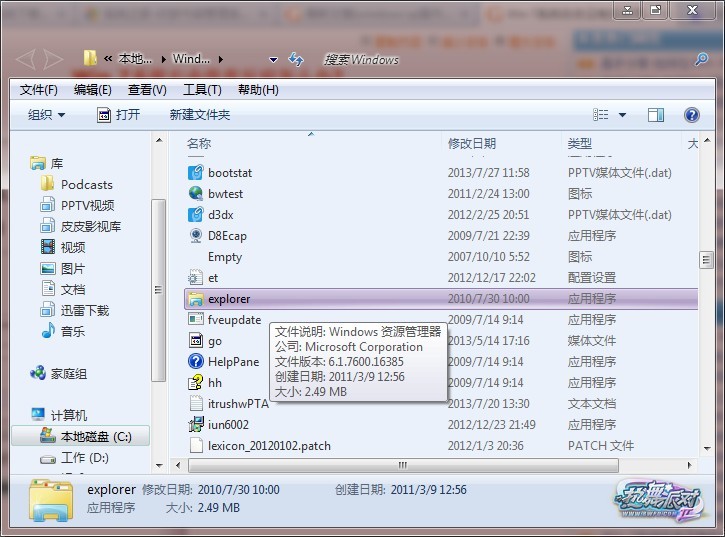The width and height of the screenshot is (725, 537).
Task: Open the PPTV视频 library
Action: [77, 205]
